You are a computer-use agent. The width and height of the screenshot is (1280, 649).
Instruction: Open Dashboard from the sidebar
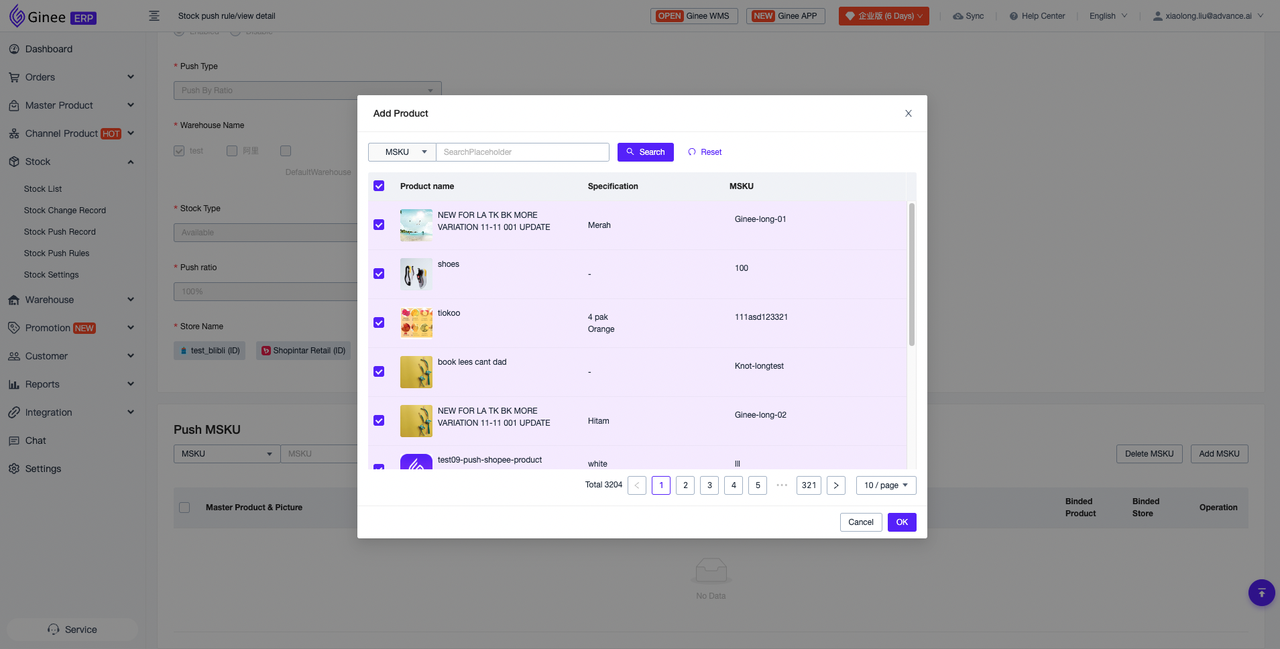tap(48, 49)
